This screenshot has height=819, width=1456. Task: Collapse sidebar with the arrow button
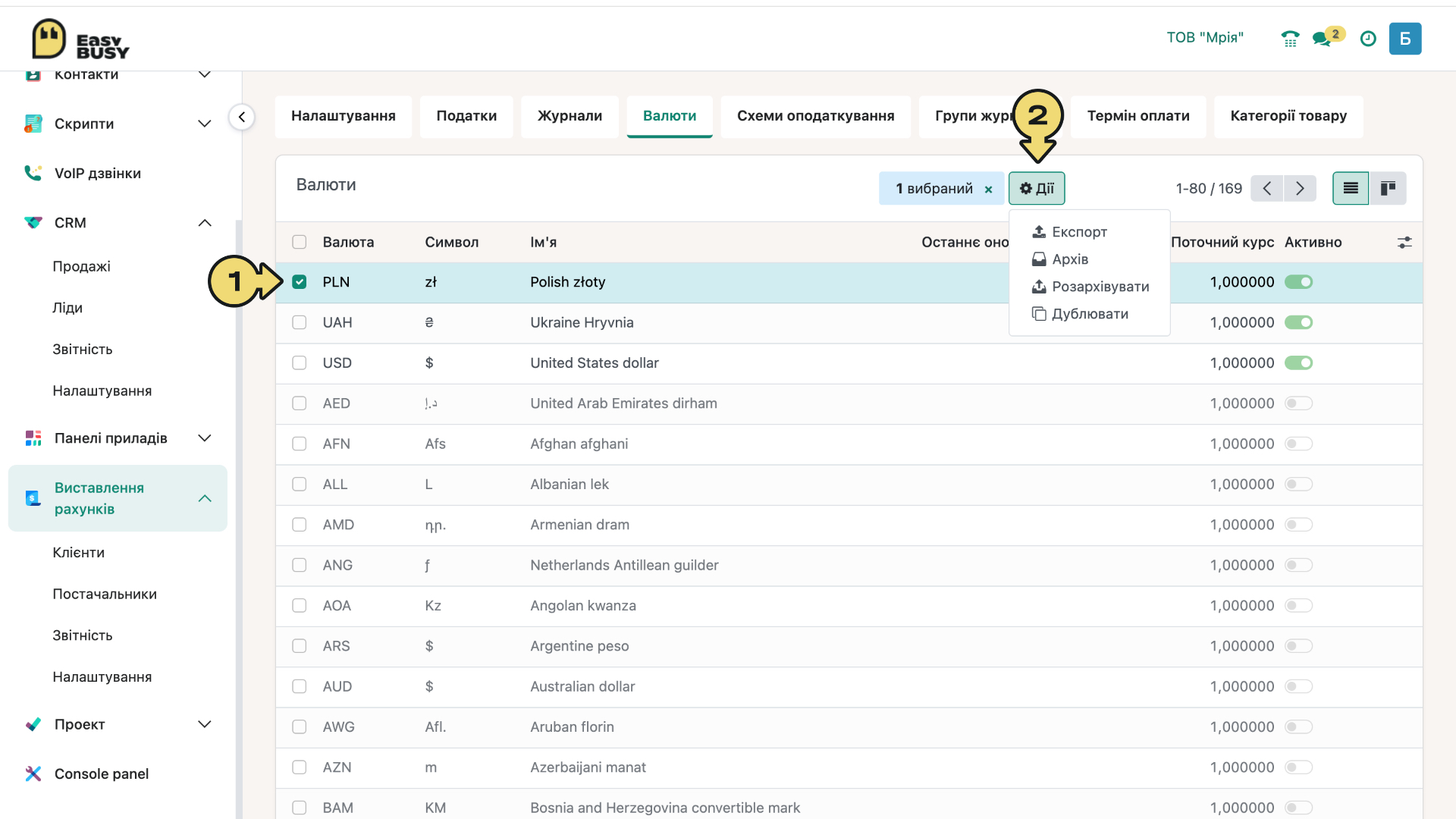tap(242, 117)
